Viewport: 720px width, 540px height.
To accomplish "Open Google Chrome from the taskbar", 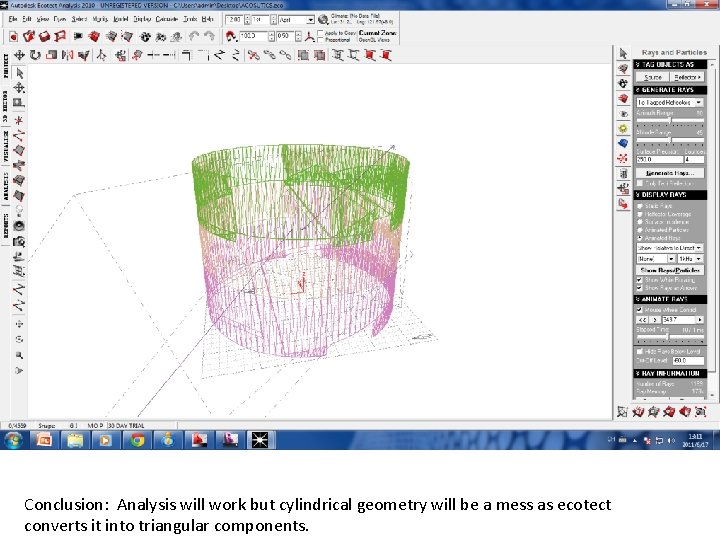I will 137,440.
